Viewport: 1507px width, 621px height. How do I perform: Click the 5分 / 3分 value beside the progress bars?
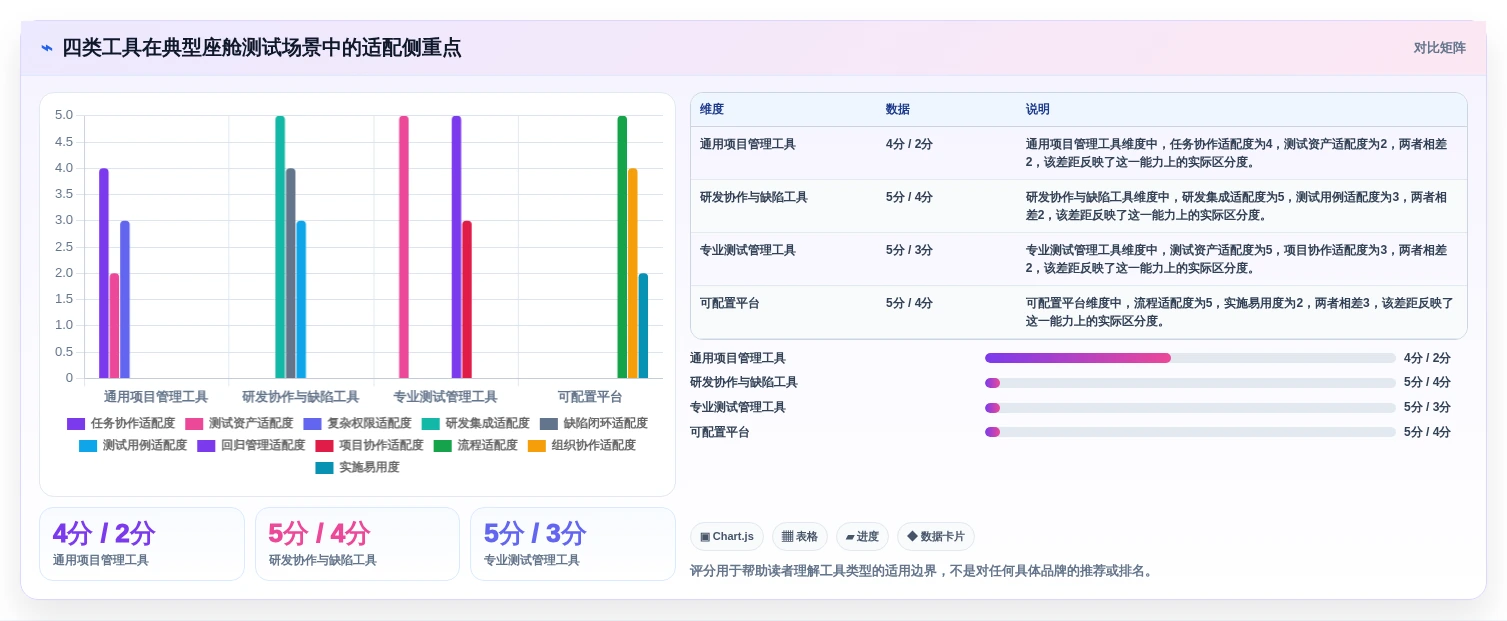tap(1427, 407)
